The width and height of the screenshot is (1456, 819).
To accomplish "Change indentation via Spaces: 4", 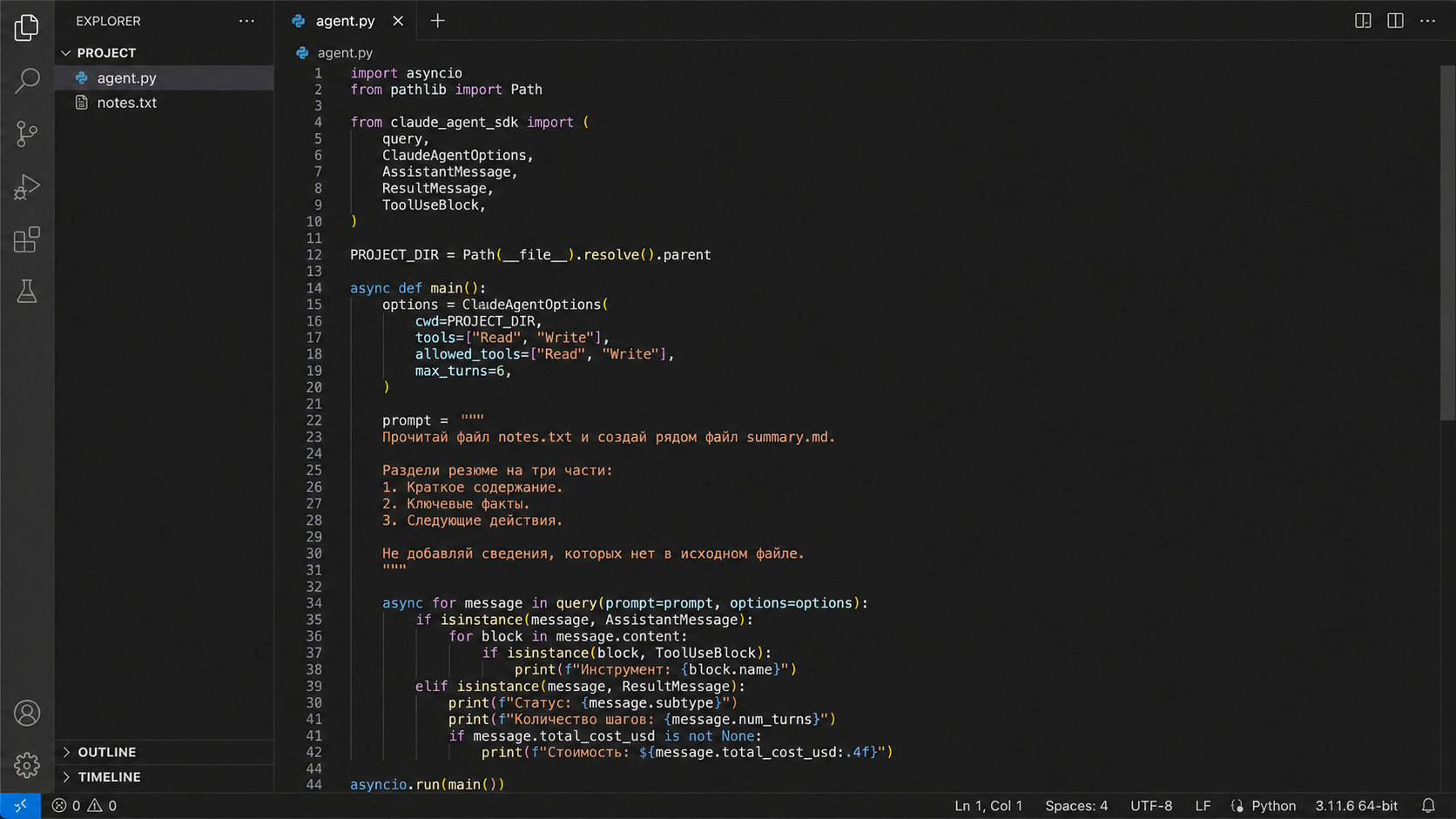I will pos(1076,806).
